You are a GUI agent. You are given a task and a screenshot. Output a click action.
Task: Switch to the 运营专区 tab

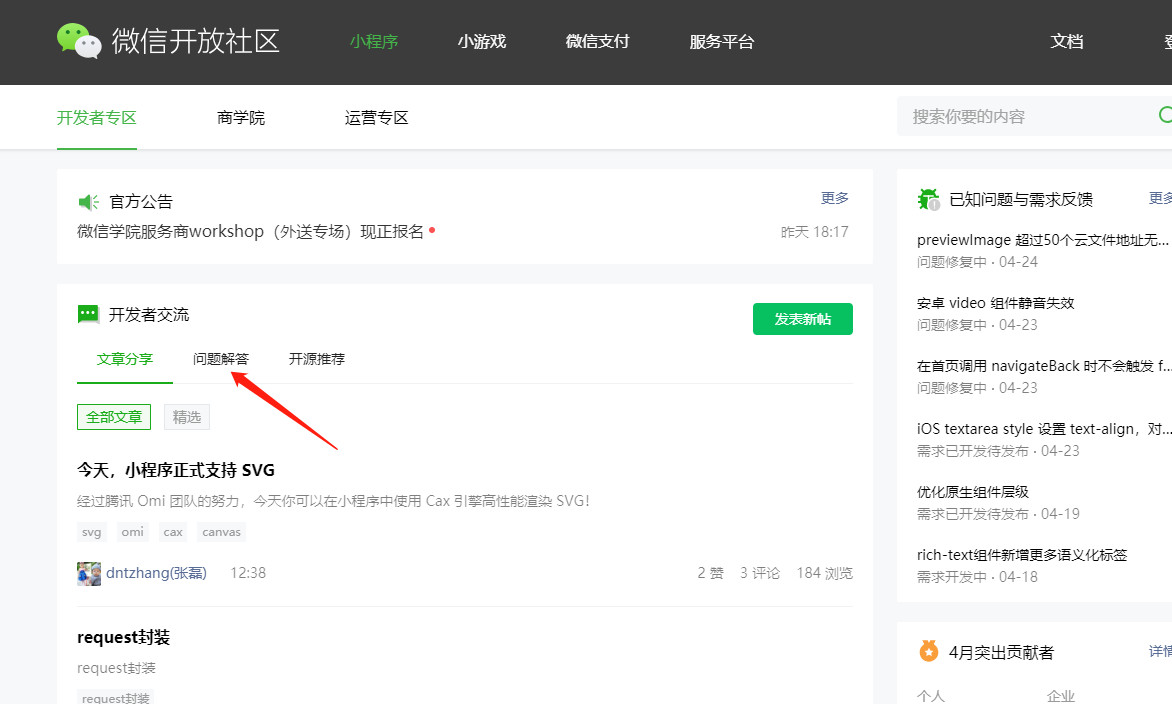[x=377, y=118]
